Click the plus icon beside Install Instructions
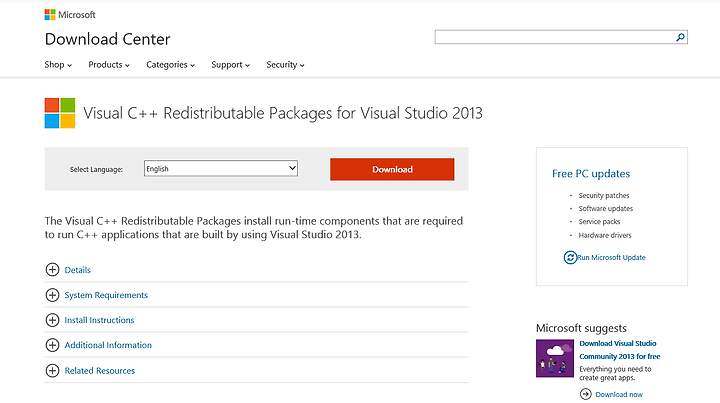This screenshot has height=403, width=720. 52,320
